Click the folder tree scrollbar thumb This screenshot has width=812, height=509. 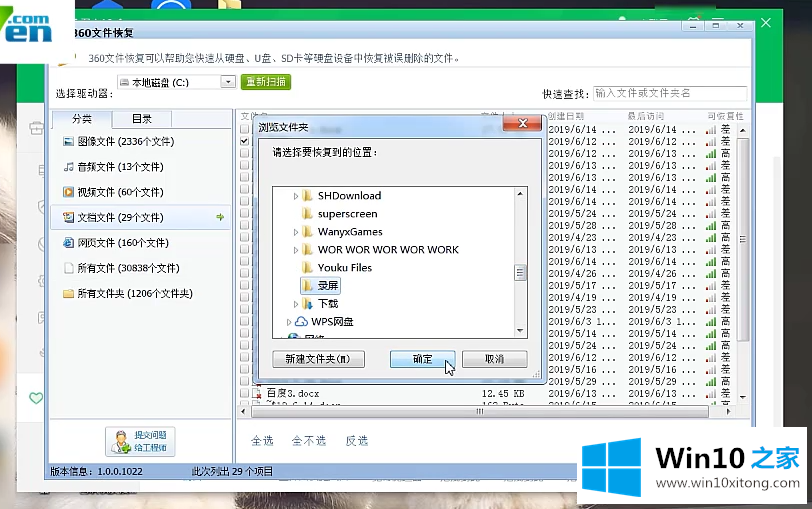(520, 272)
